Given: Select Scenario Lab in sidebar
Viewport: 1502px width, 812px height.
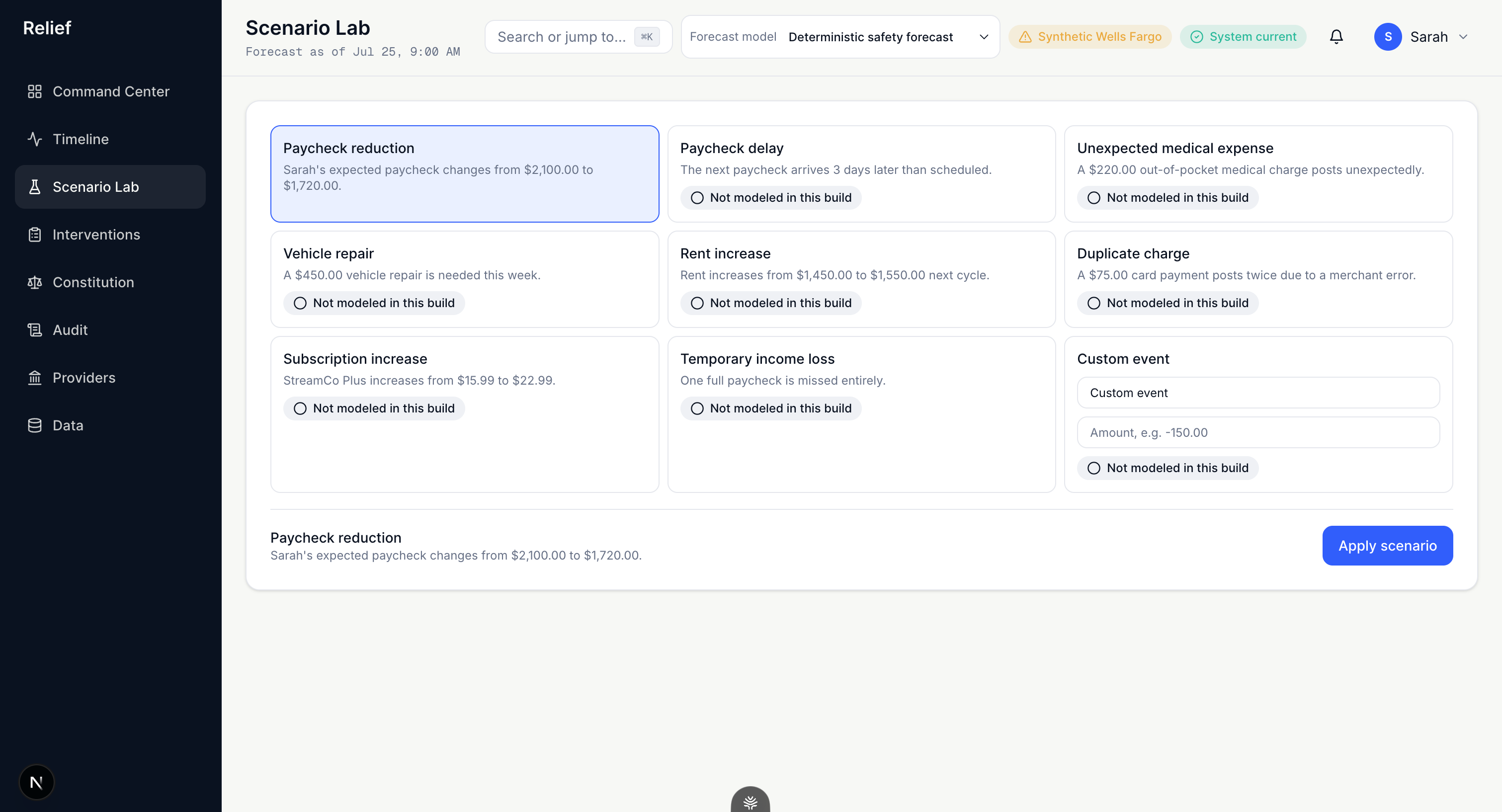Looking at the screenshot, I should [x=110, y=187].
